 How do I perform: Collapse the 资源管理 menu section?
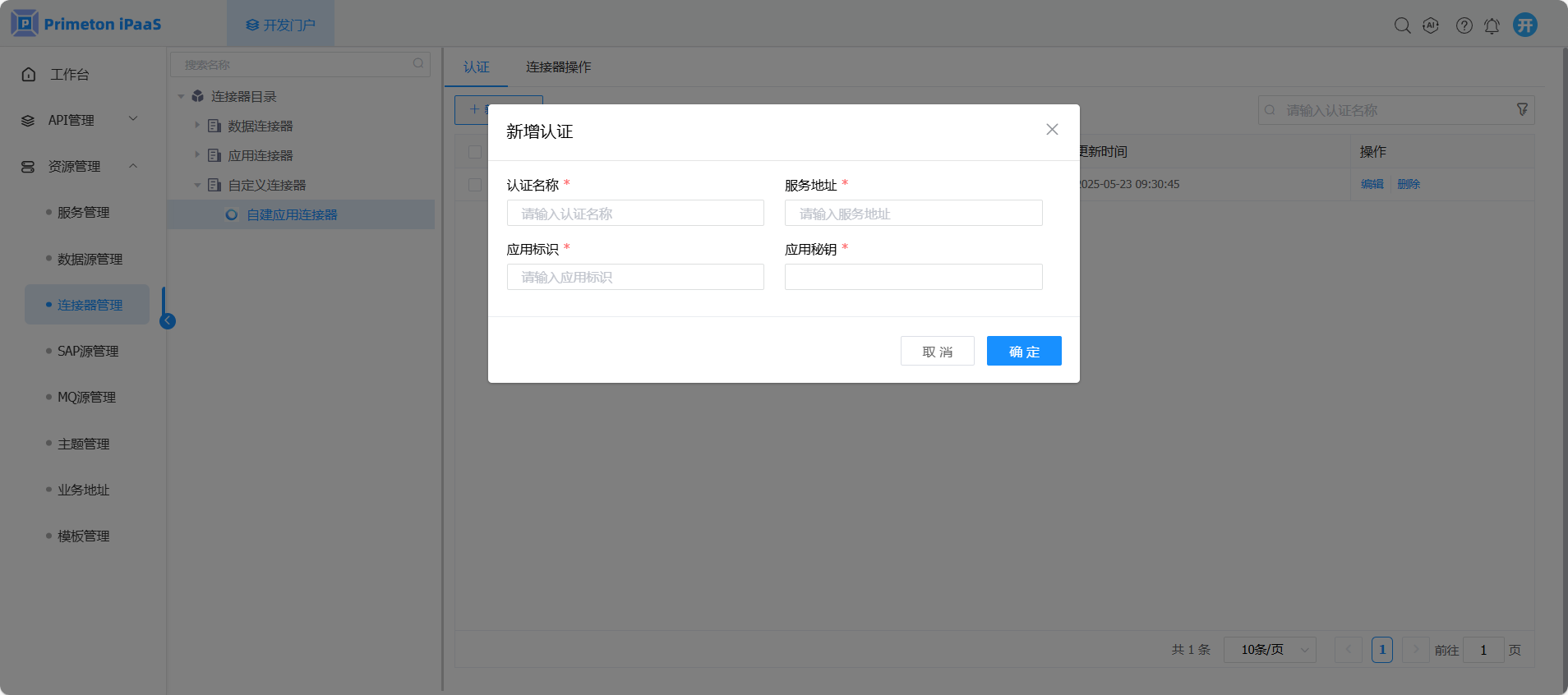click(133, 166)
